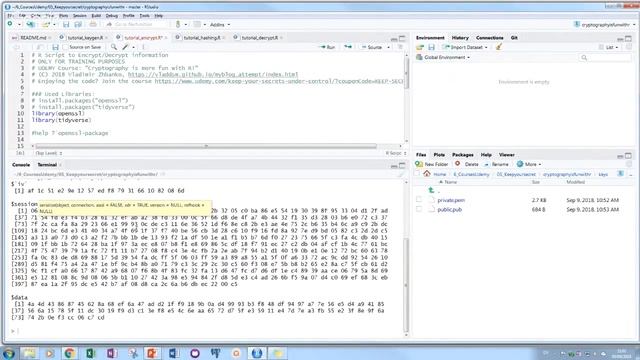Image resolution: width=640 pixels, height=360 pixels.
Task: Launch PowerPoint from the taskbar
Action: point(152,353)
